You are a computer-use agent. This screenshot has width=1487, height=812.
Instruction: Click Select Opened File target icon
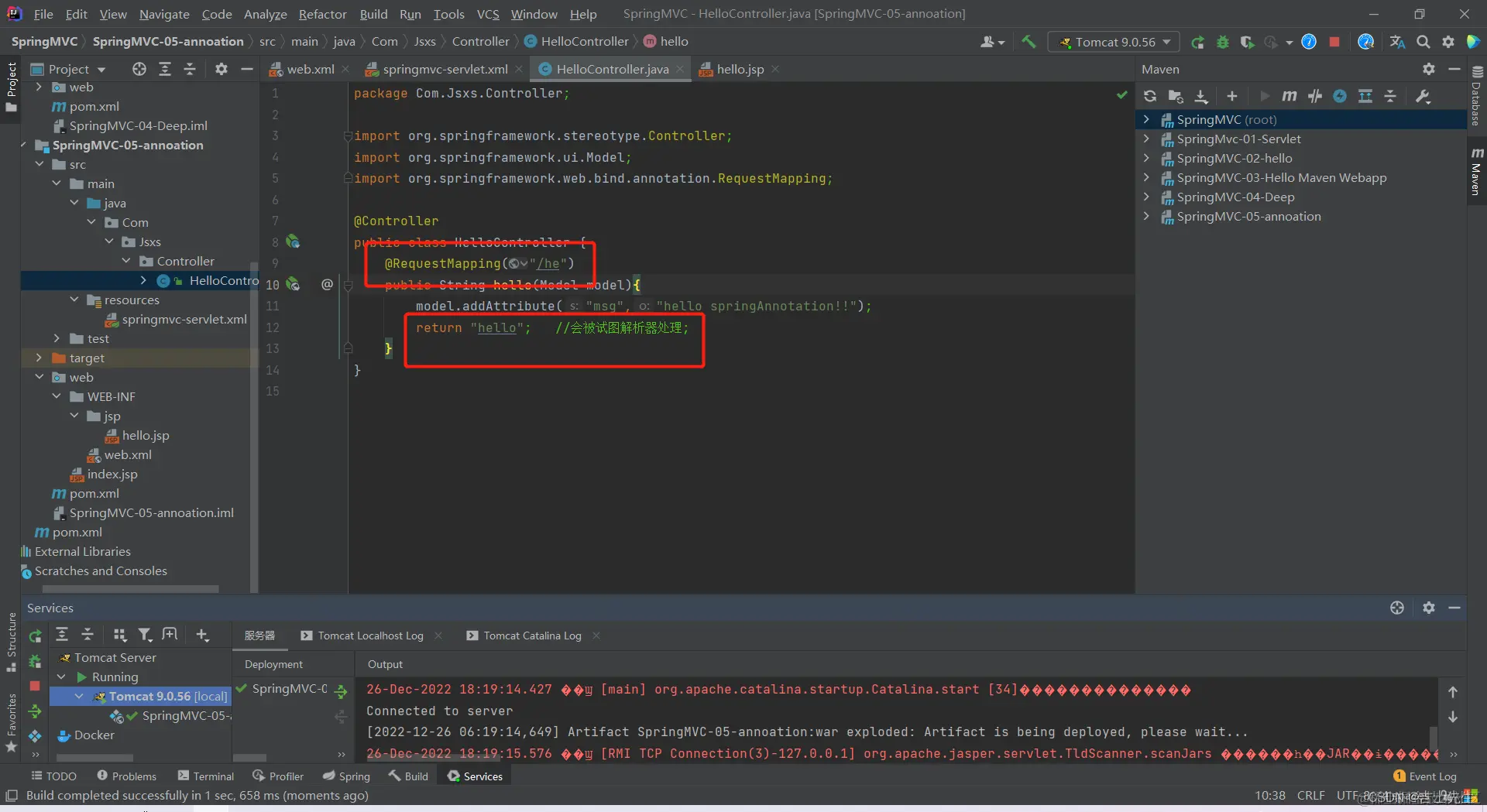coord(139,69)
